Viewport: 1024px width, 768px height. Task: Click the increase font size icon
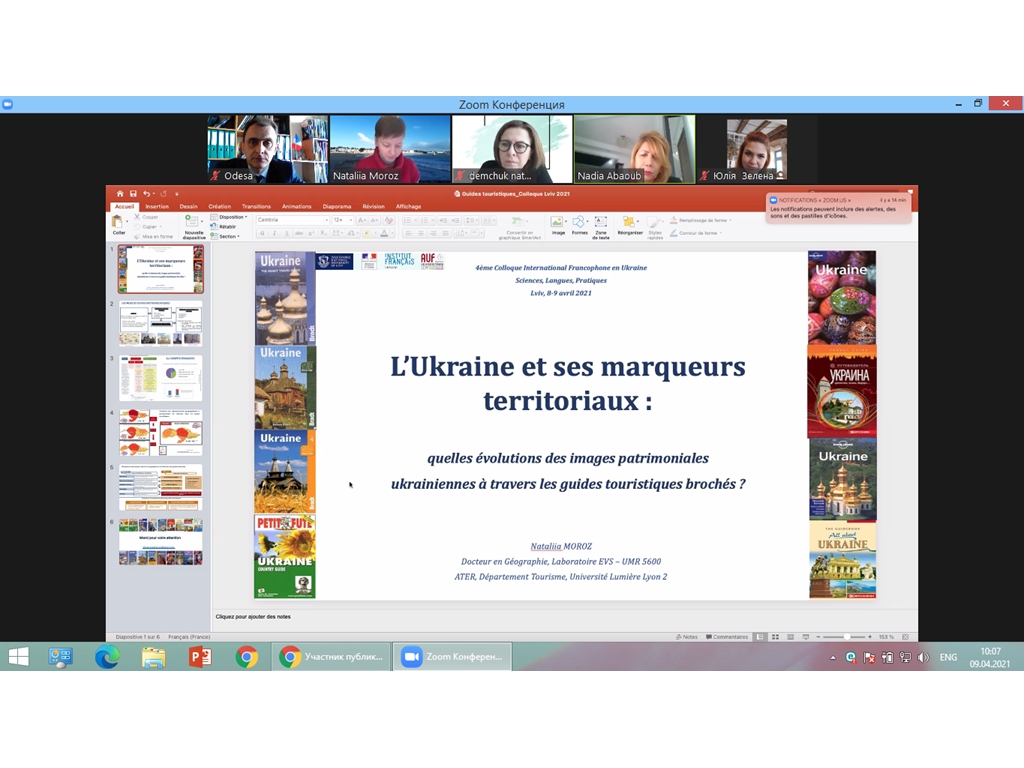(362, 220)
